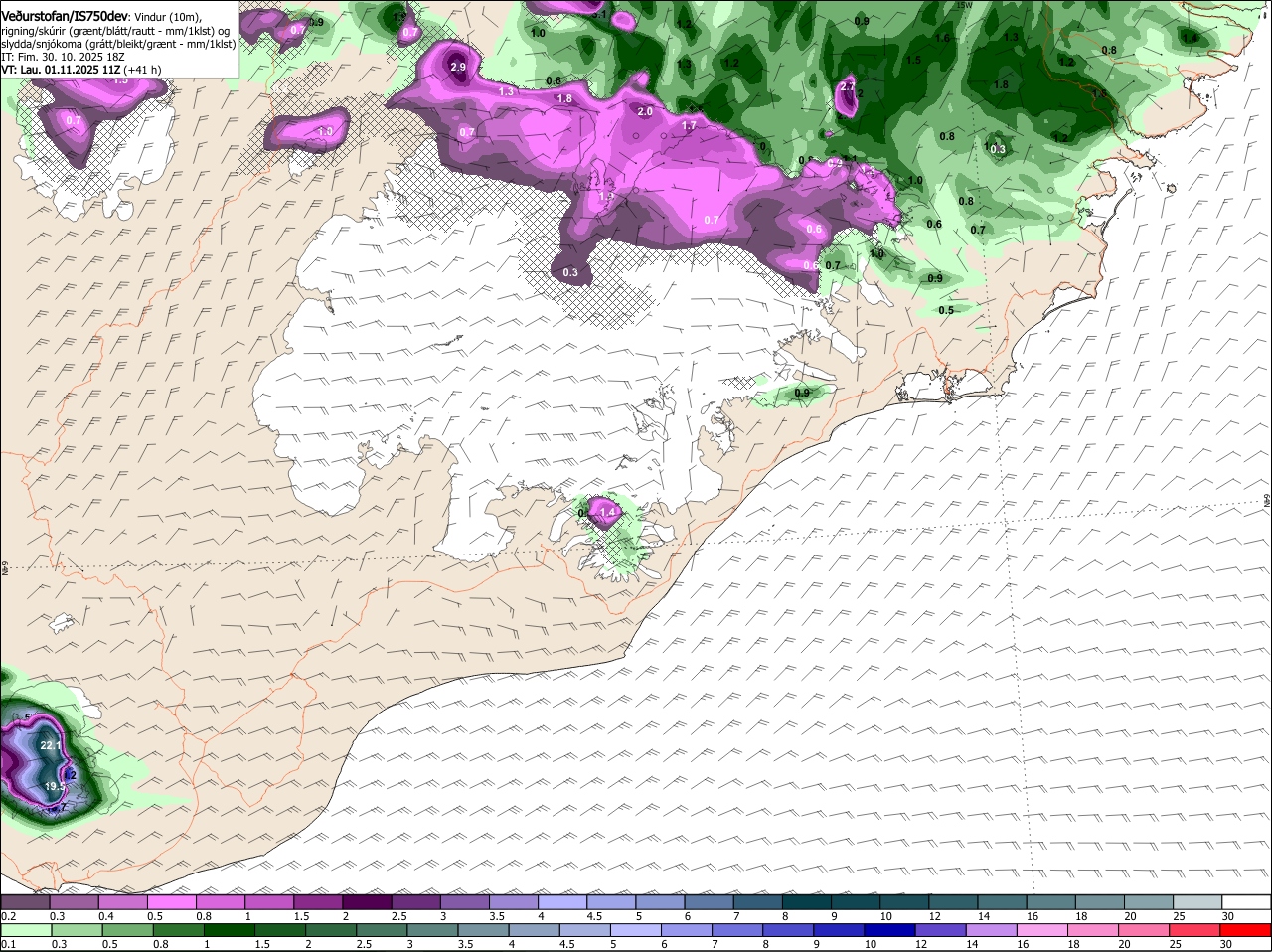The image size is (1272, 952).
Task: Pick the lower legend swatch between 0.1 and 0.3
Action: [x=26, y=930]
